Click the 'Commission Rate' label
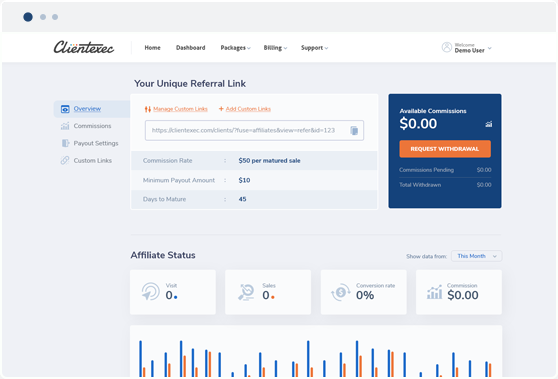Viewport: 558px width, 379px height. click(x=167, y=160)
